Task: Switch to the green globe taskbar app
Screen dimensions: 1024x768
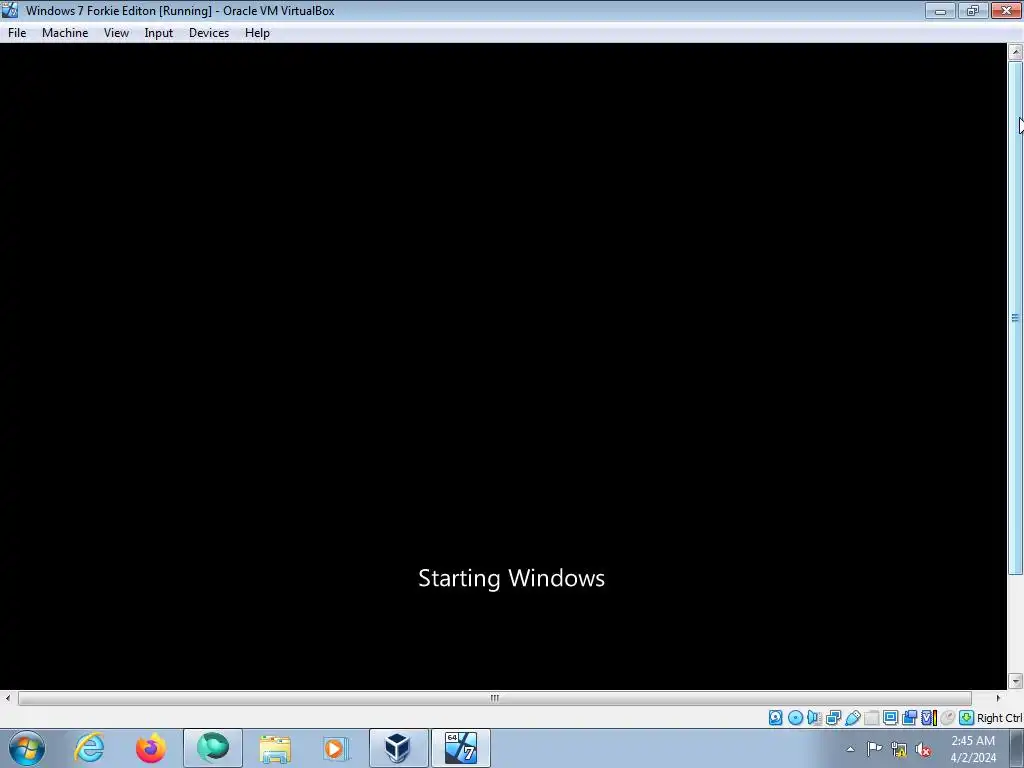Action: tap(213, 748)
